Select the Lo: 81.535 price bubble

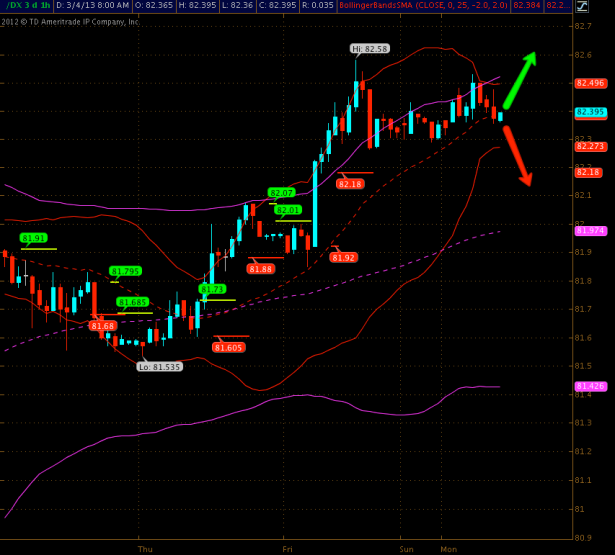point(159,366)
